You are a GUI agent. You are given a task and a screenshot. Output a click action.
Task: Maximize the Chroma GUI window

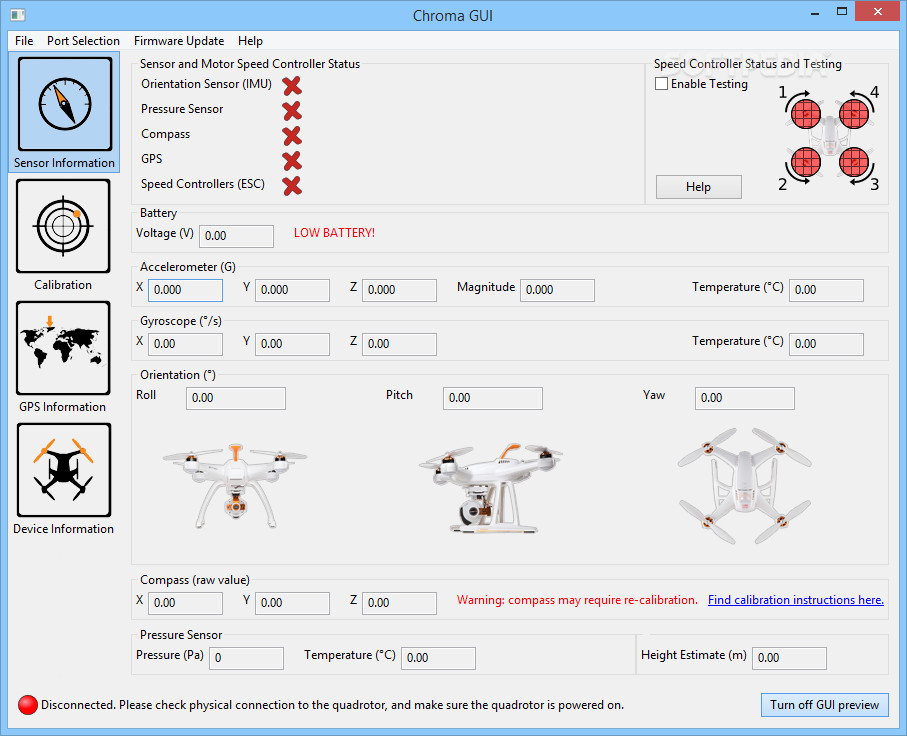coord(842,12)
